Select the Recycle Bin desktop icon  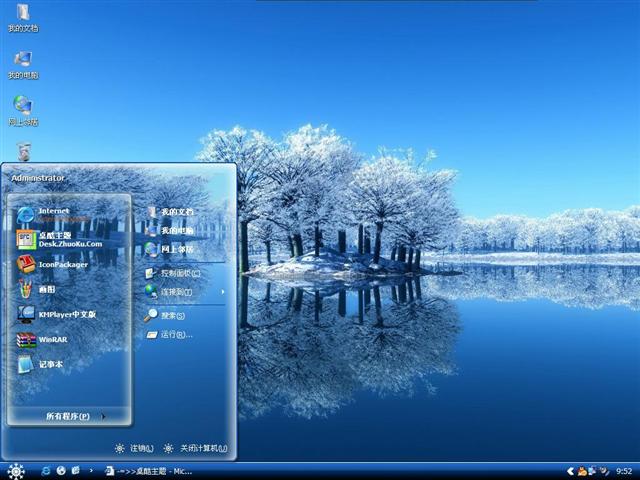[24, 152]
